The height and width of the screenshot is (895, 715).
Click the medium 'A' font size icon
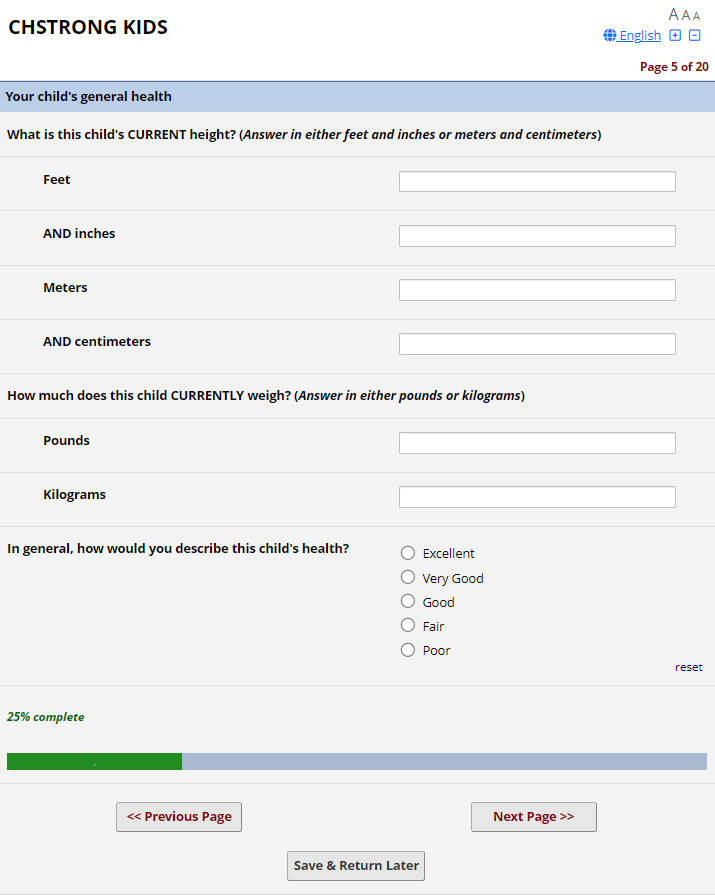click(x=686, y=15)
